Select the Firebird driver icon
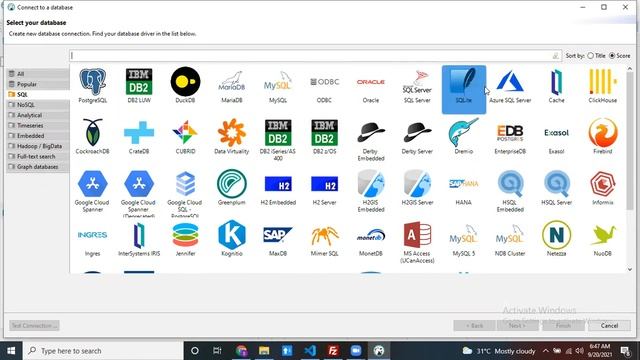Screen dimensions: 640x360 click(x=603, y=136)
